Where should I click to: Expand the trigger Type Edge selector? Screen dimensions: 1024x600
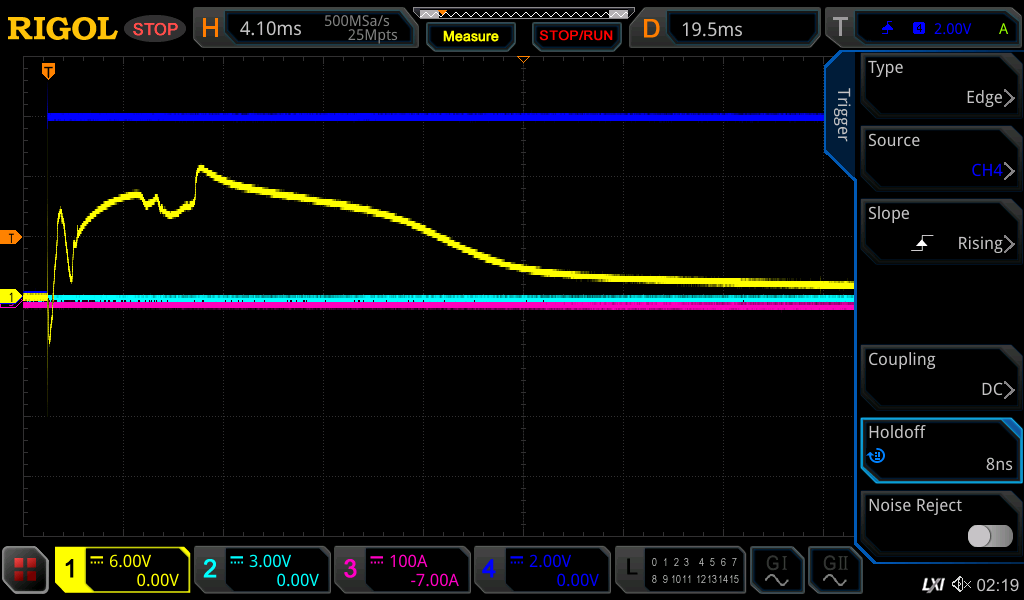(940, 83)
